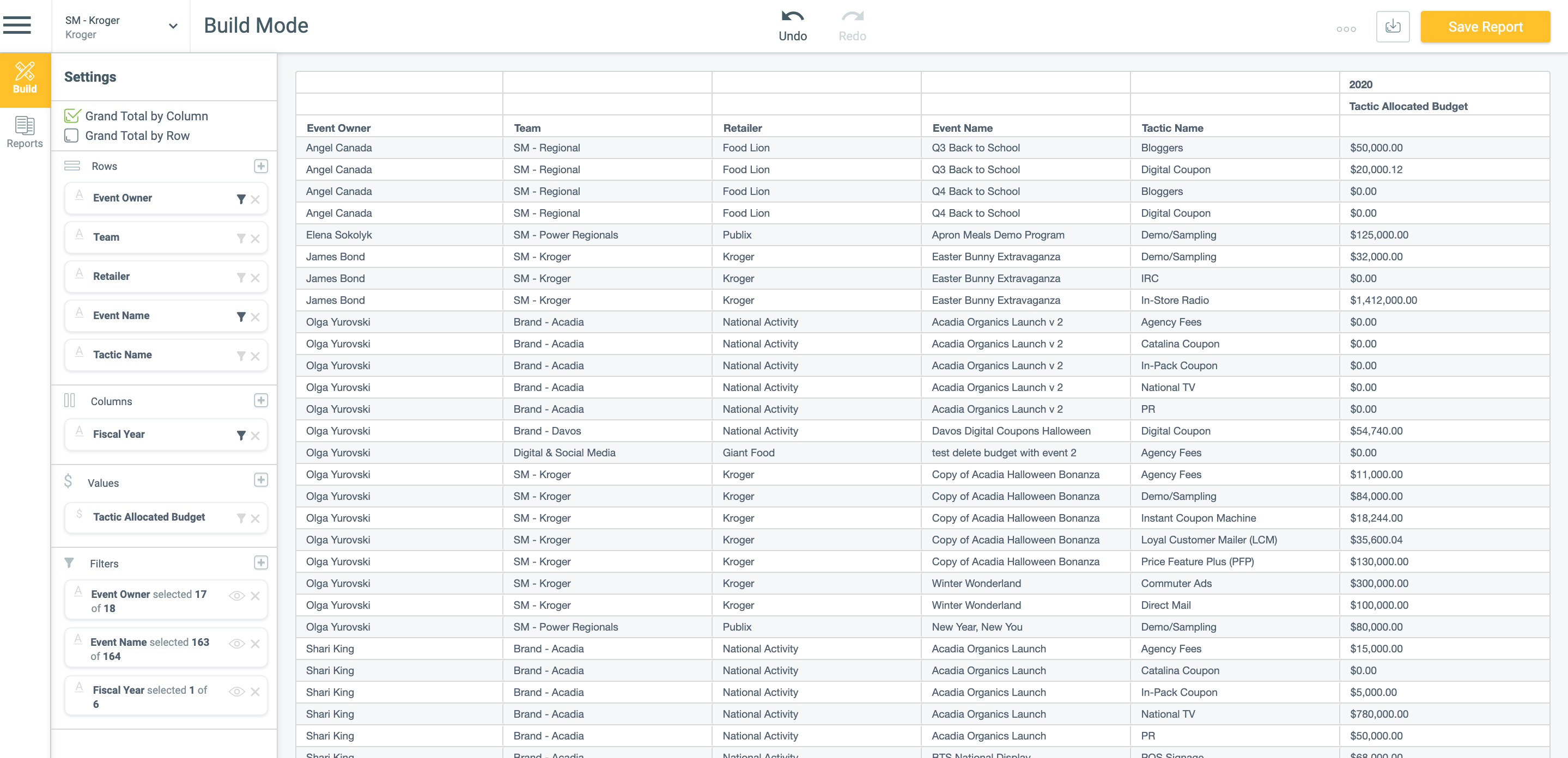This screenshot has height=758, width=1568.
Task: Click filter icon on Event Owner row
Action: tap(241, 199)
